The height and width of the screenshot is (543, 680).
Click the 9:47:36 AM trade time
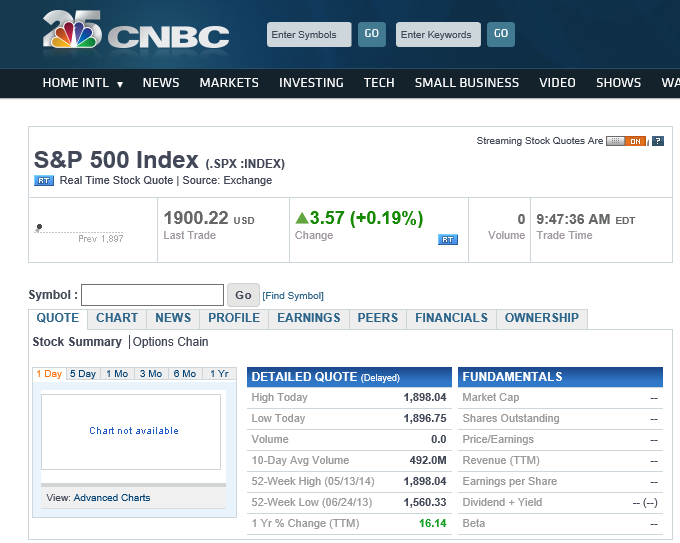573,219
